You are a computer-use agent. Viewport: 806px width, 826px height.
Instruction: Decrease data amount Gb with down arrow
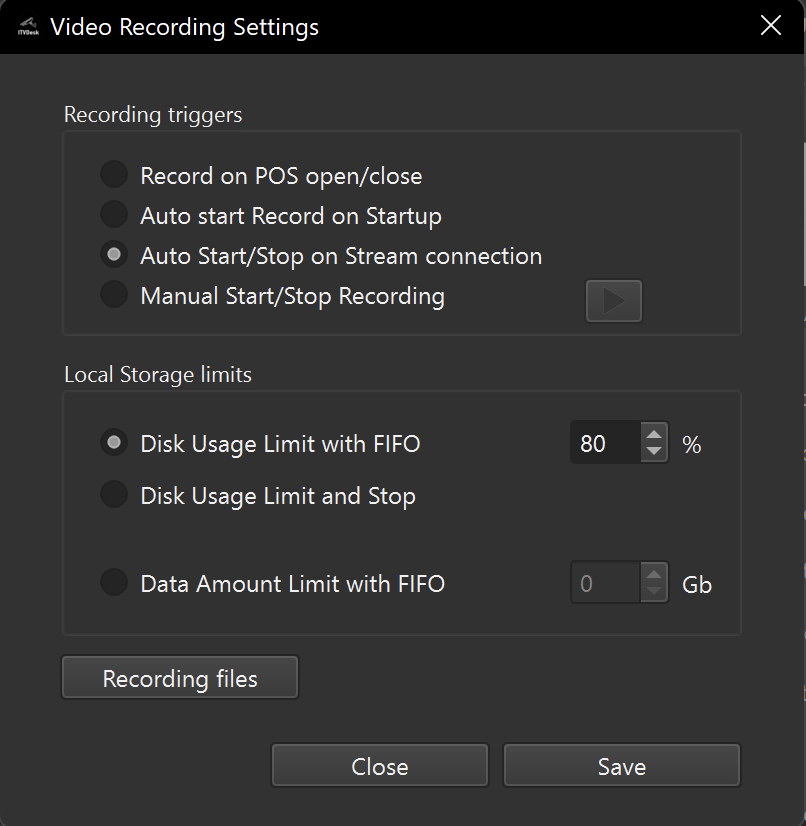(x=654, y=592)
